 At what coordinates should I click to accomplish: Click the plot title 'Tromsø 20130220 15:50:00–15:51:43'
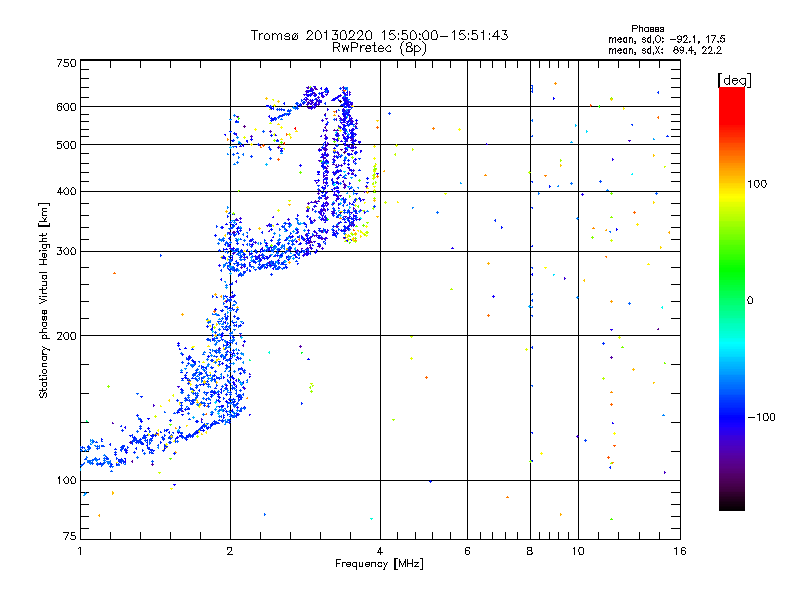(379, 35)
